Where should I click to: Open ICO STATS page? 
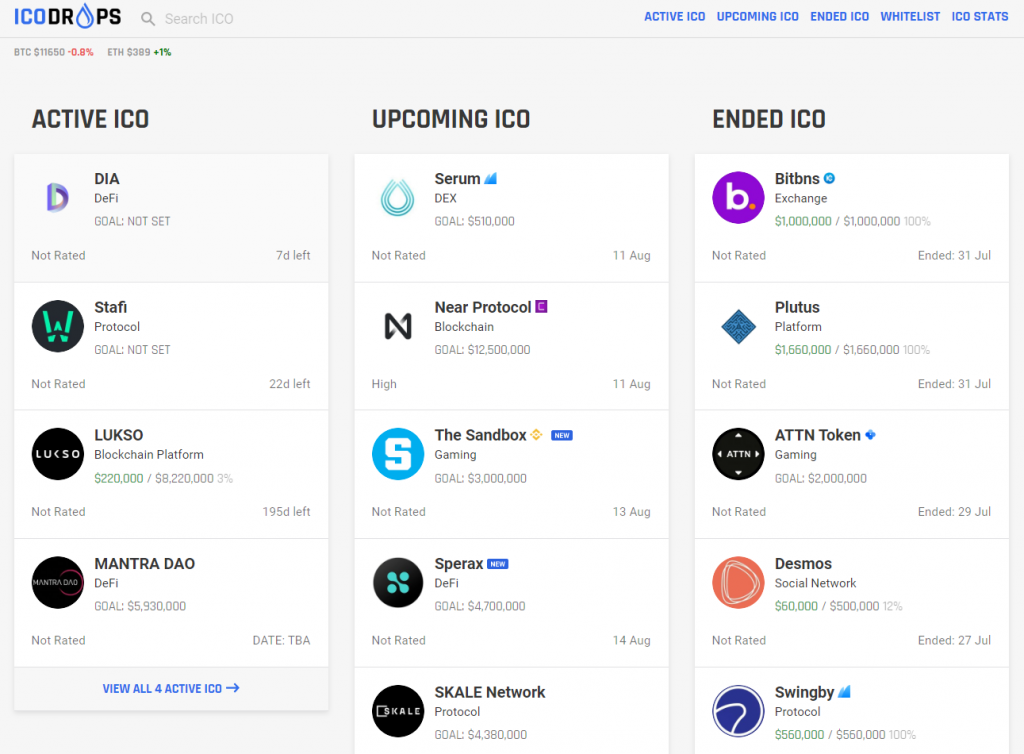[x=979, y=17]
